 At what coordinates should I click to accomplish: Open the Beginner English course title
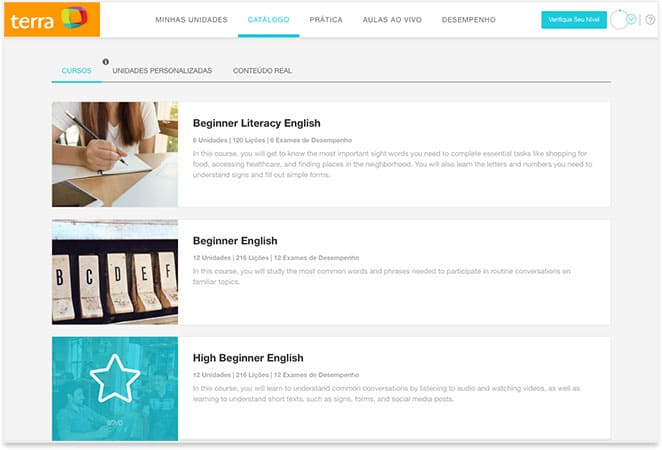pos(235,241)
